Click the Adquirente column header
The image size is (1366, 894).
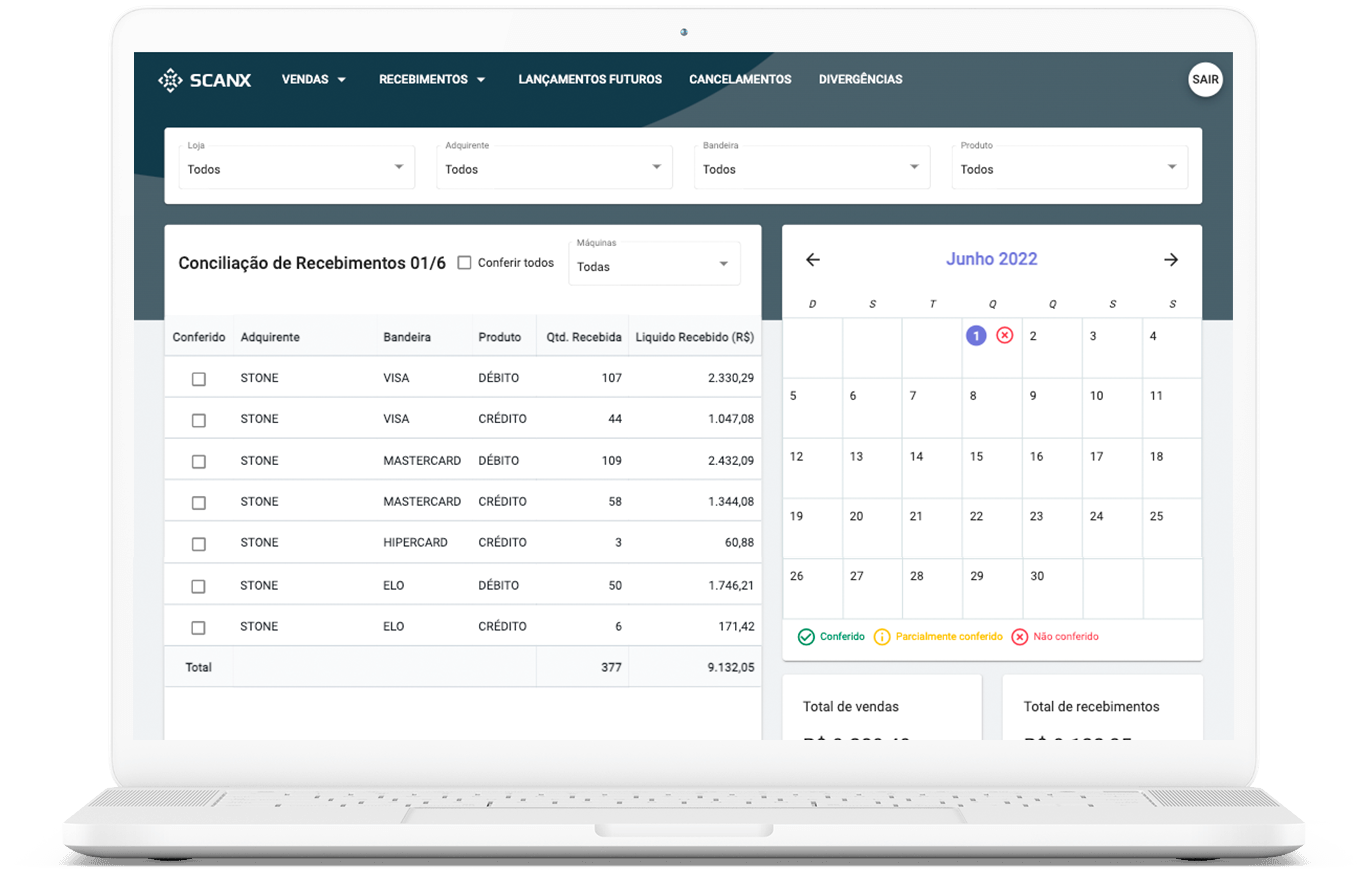tap(270, 338)
